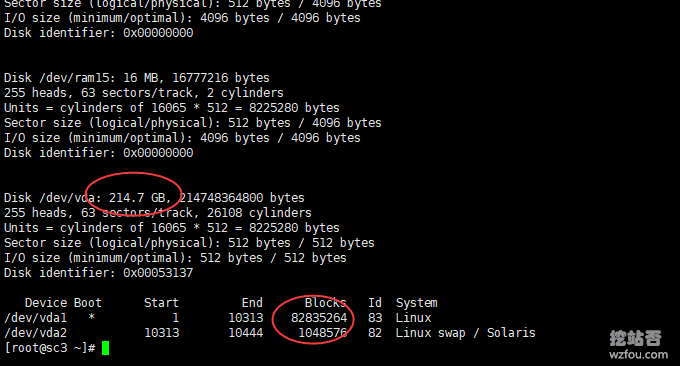The height and width of the screenshot is (366, 680).
Task: Select the Blocks value 1048576
Action: tap(322, 333)
